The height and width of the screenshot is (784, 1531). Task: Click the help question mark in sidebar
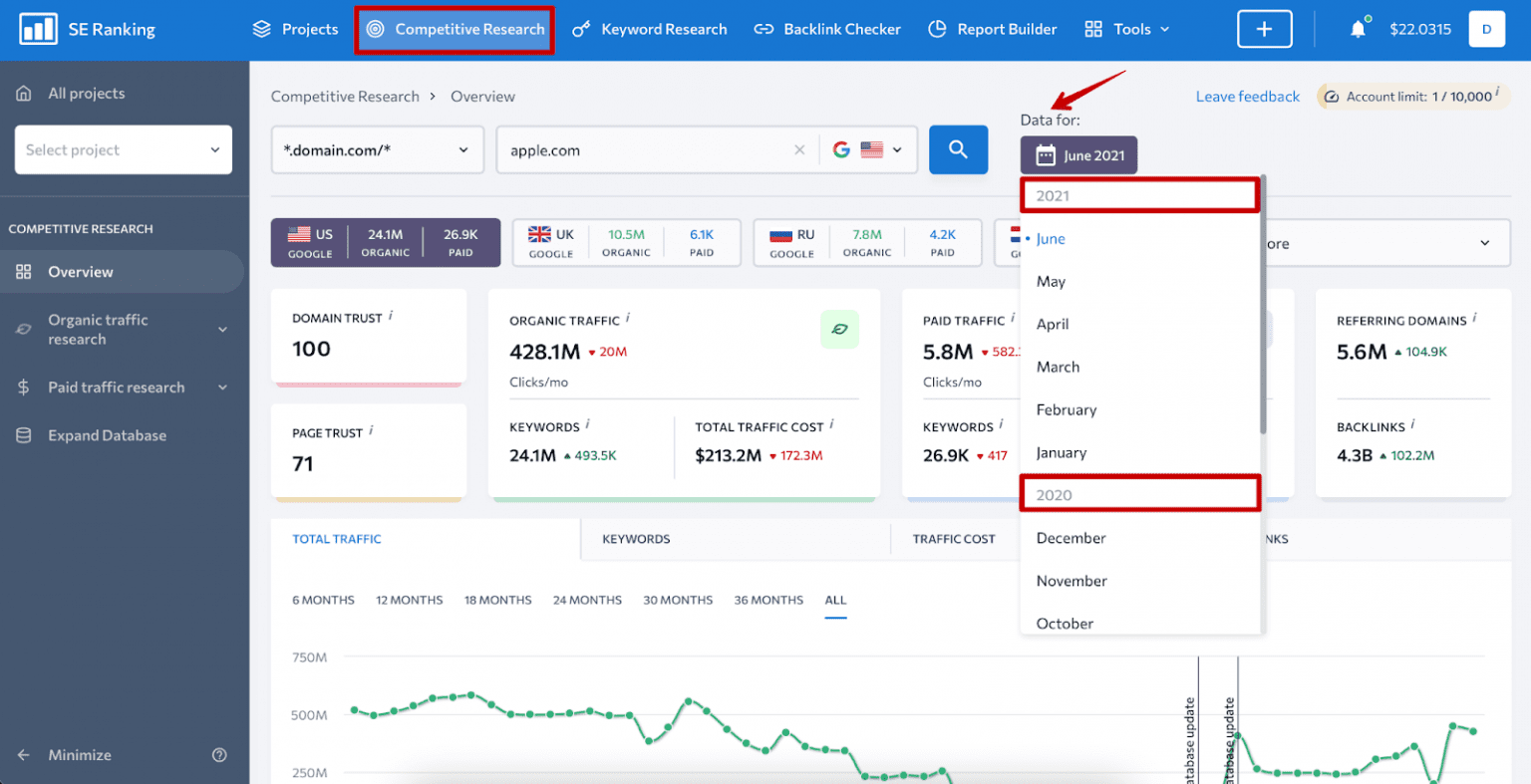pos(219,755)
